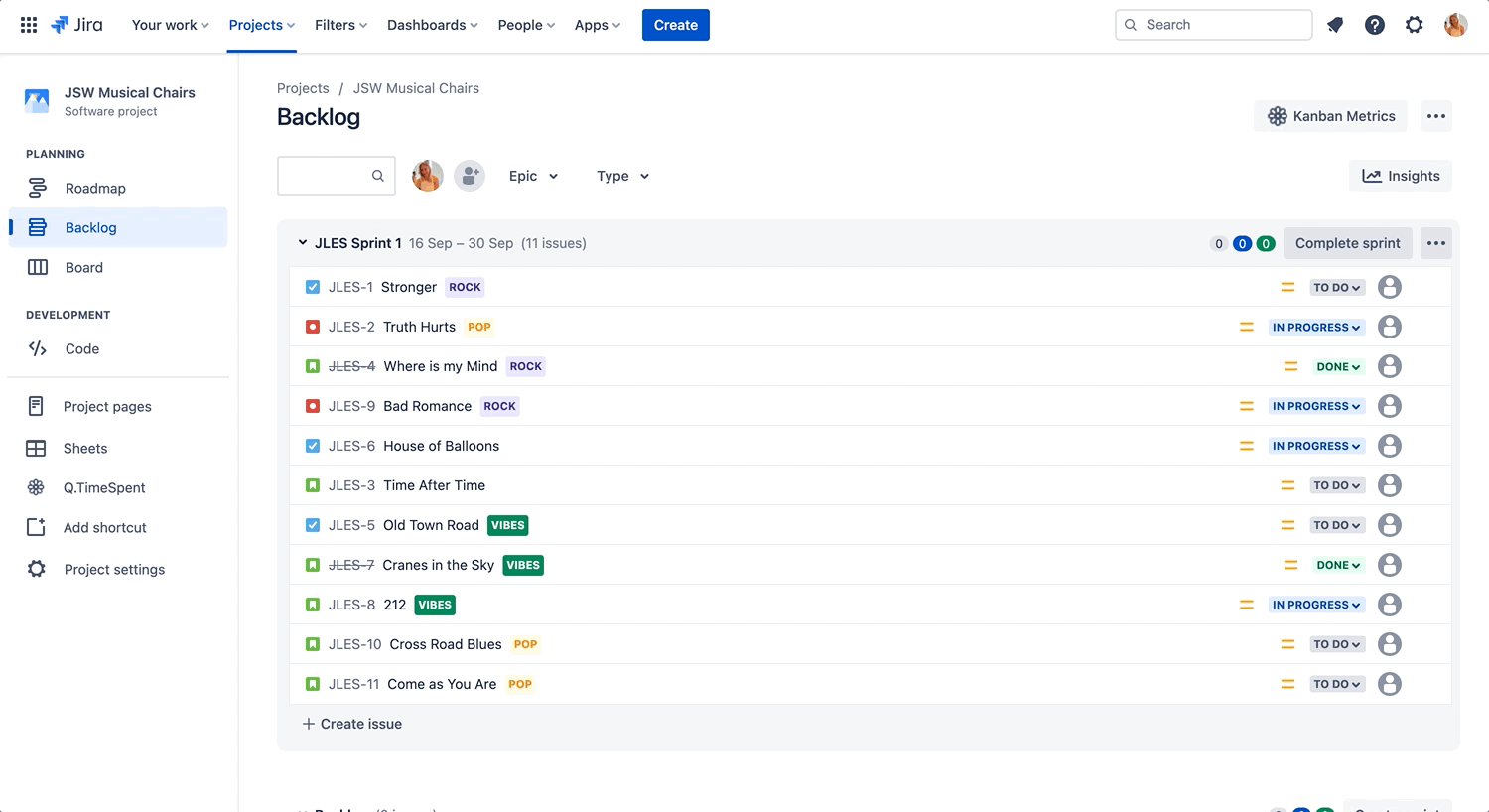Viewport: 1489px width, 812px height.
Task: Open the app switcher grid icon
Action: point(29,25)
